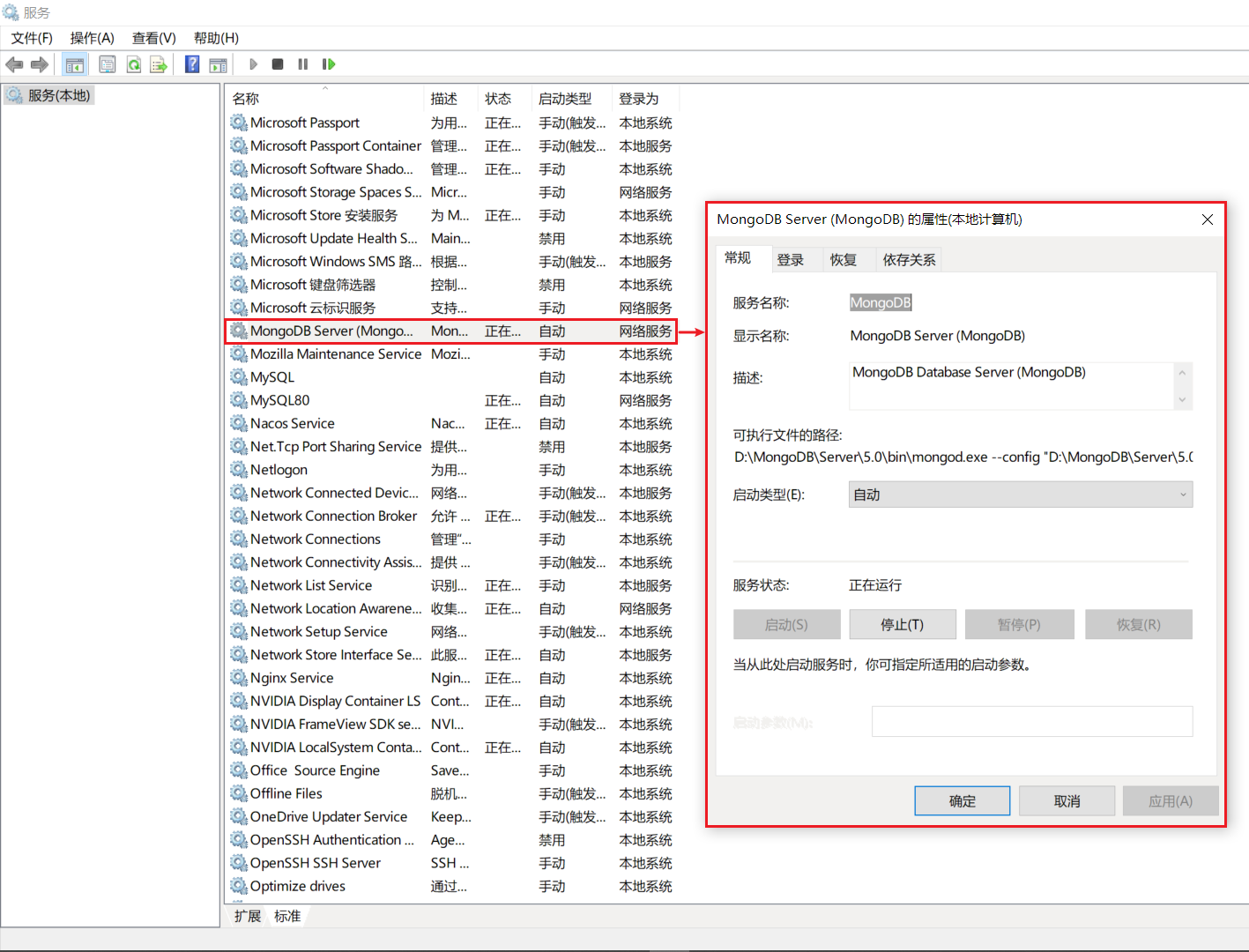Screen dimensions: 1249x952
Task: Click the Start Service play icon
Action: click(253, 64)
